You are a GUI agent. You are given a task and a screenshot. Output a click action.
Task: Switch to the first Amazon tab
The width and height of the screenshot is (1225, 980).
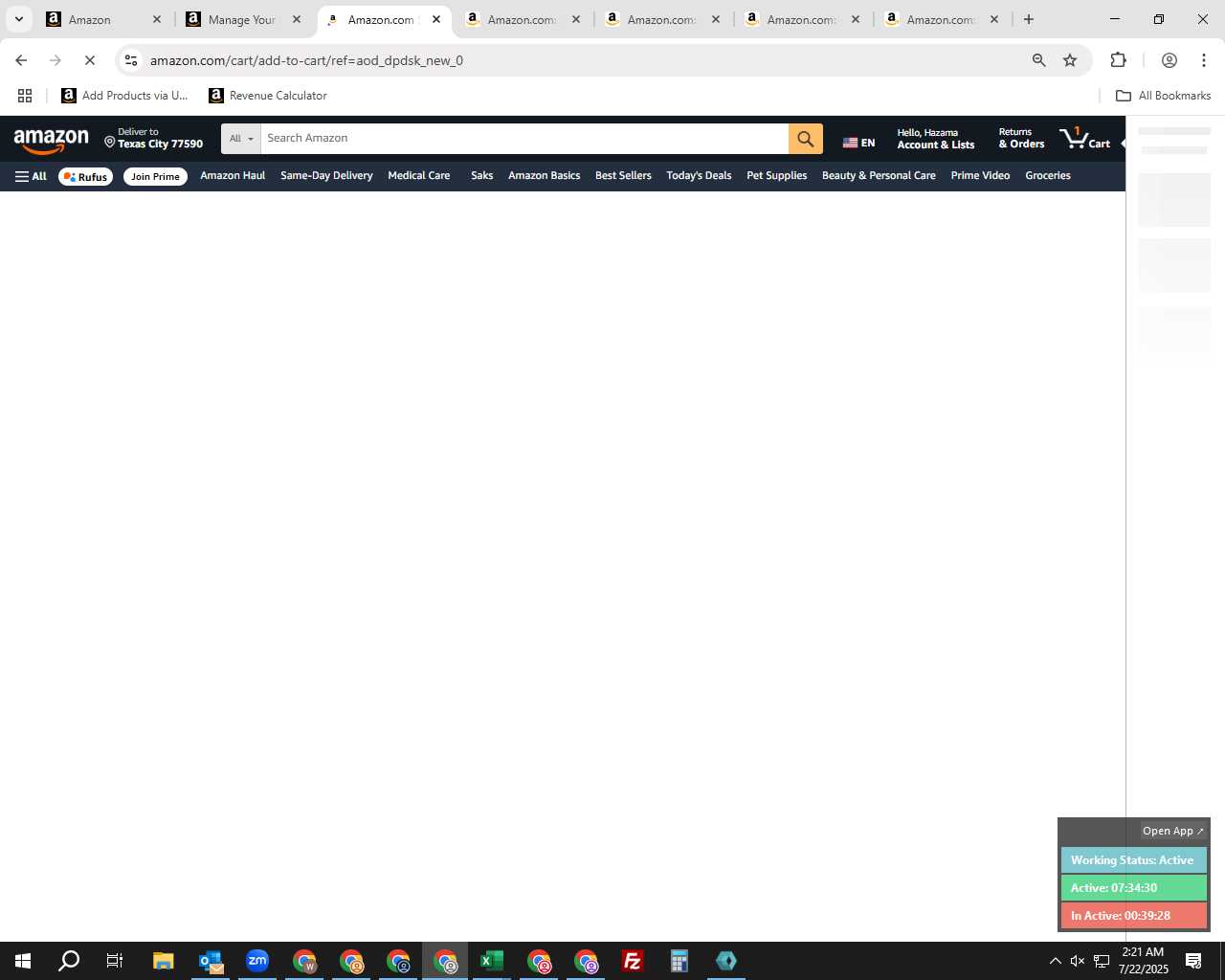(103, 19)
